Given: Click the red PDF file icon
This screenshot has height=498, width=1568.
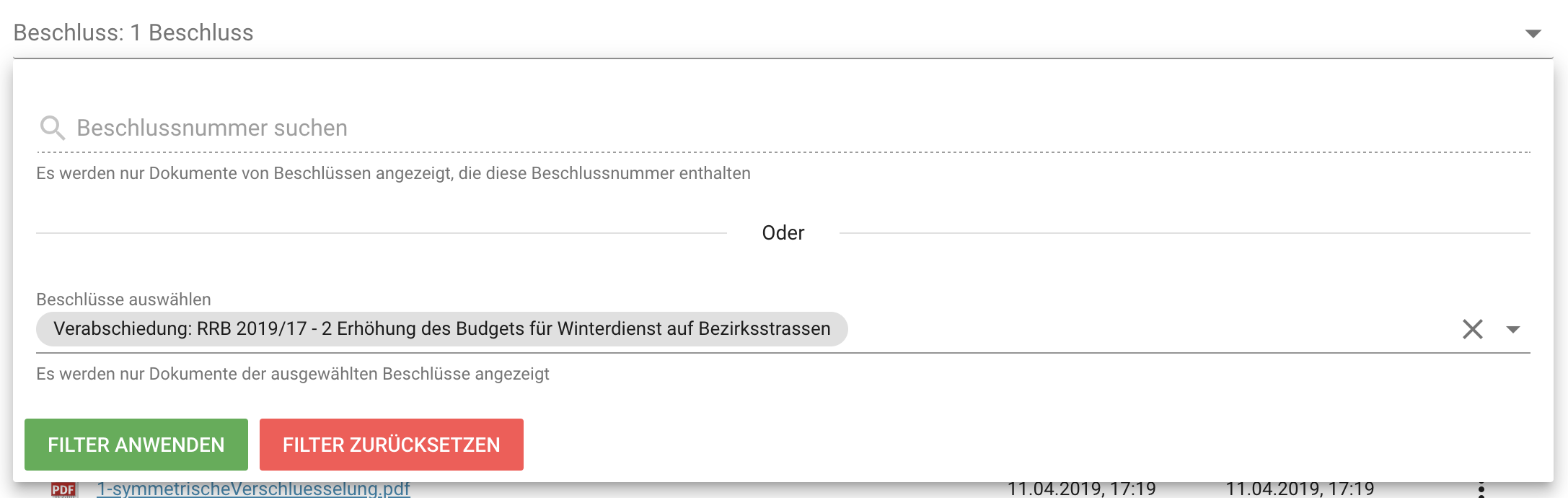Looking at the screenshot, I should [63, 490].
